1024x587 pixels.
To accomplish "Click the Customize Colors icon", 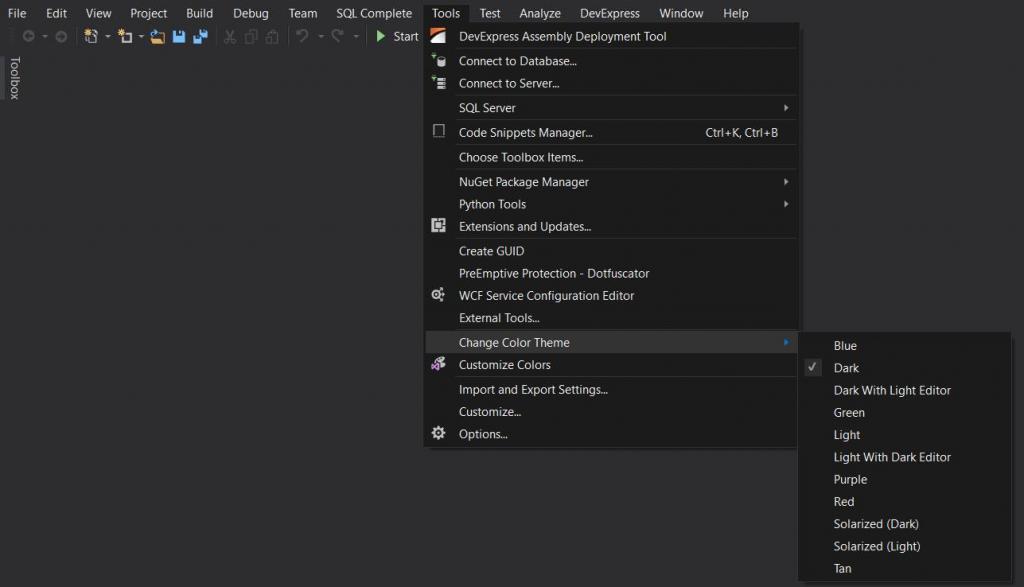I will [437, 364].
